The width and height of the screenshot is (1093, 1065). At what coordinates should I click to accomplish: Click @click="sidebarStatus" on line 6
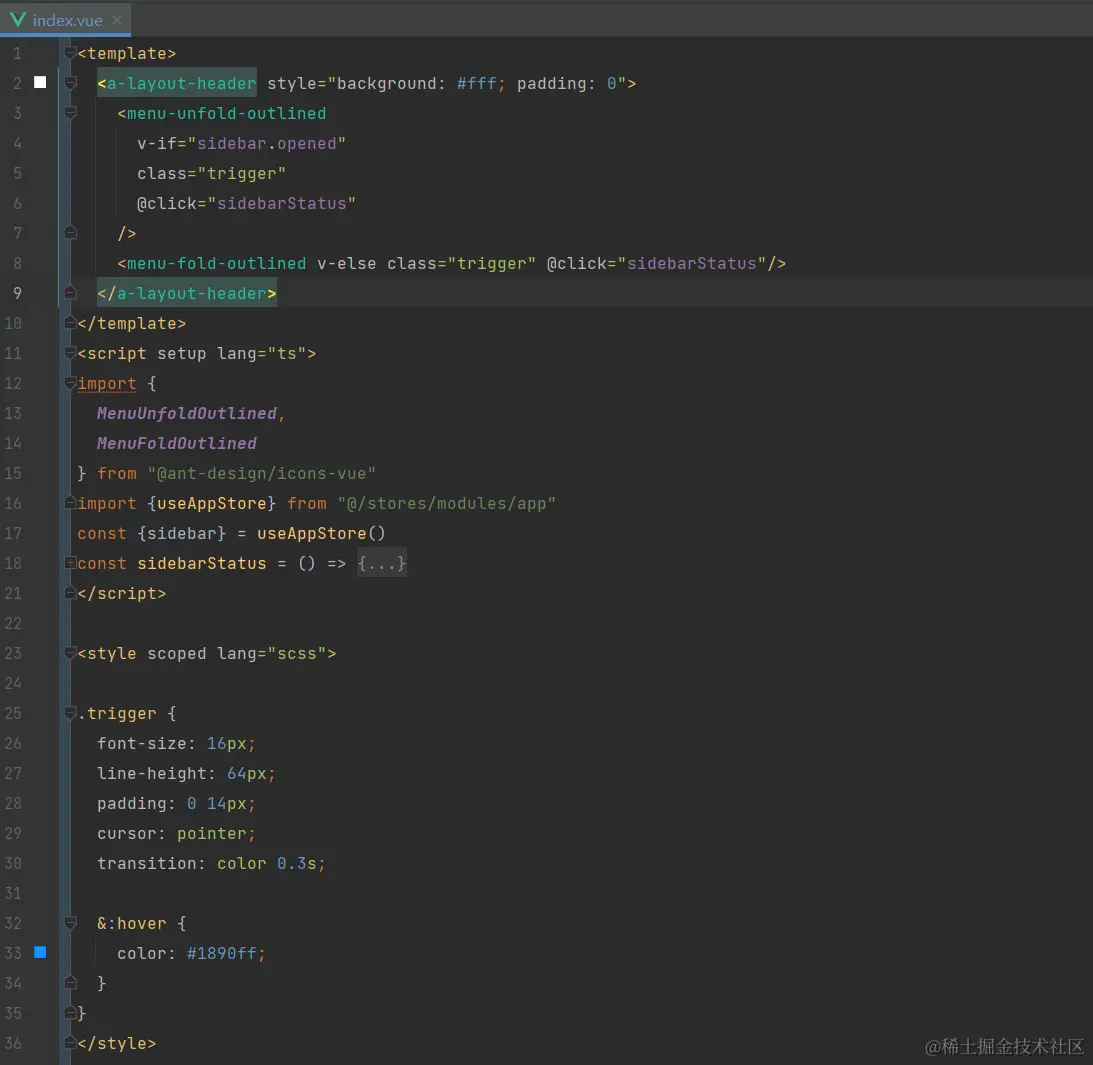(246, 204)
